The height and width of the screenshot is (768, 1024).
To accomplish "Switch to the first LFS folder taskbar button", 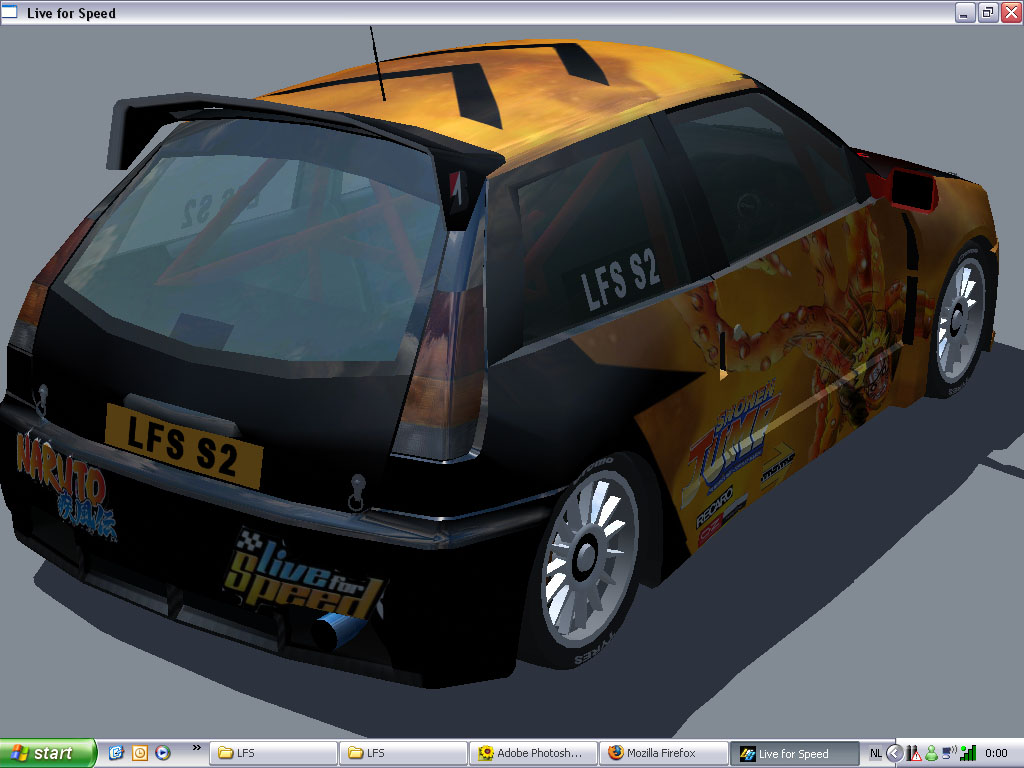I will pyautogui.click(x=273, y=753).
